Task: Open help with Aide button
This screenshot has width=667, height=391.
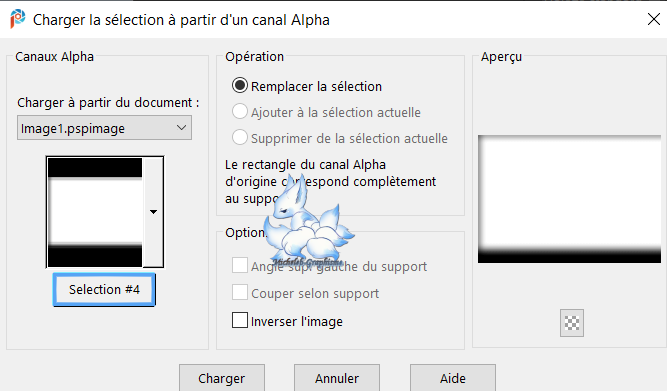Action: (x=453, y=378)
